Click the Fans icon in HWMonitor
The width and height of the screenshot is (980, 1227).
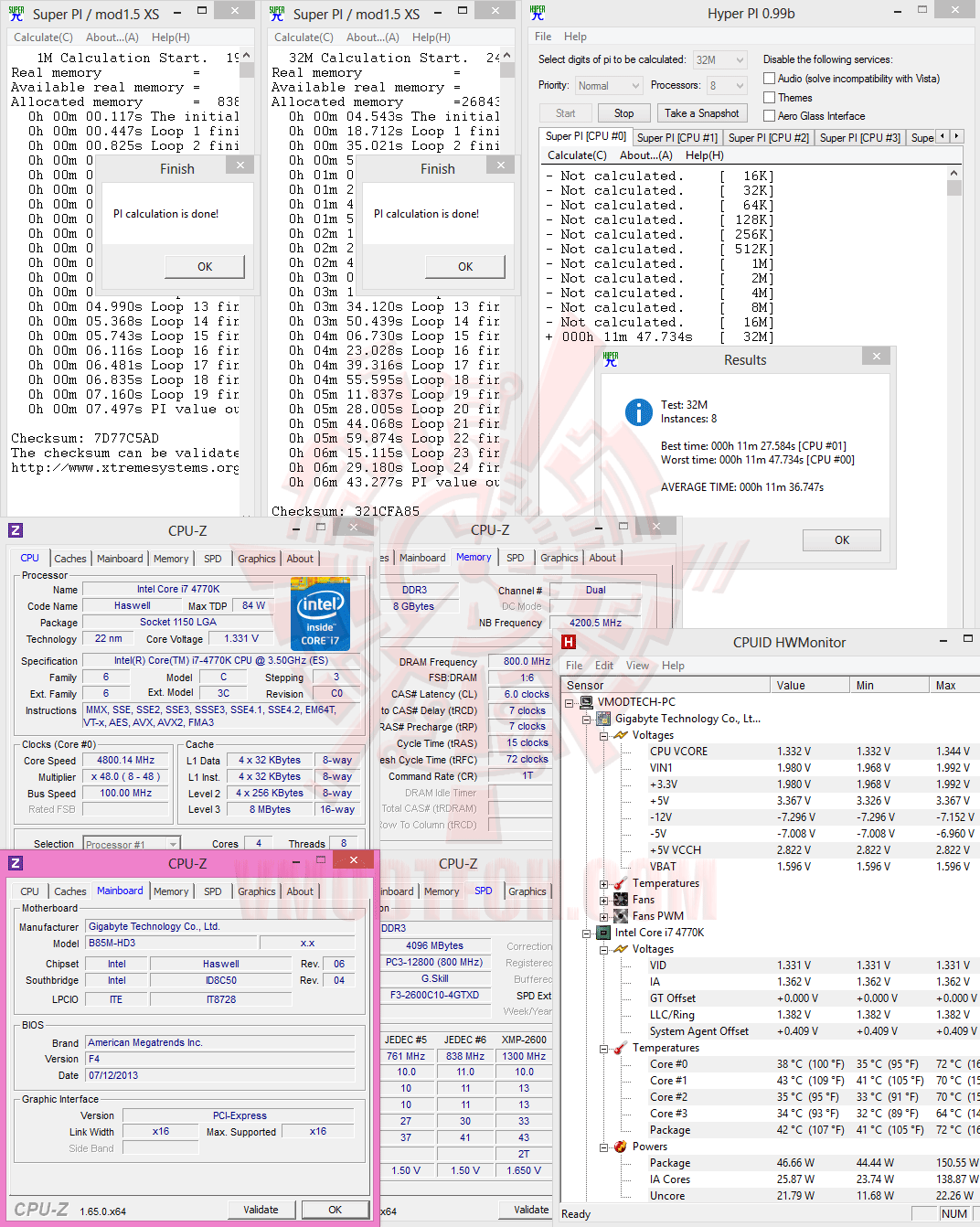coord(621,900)
